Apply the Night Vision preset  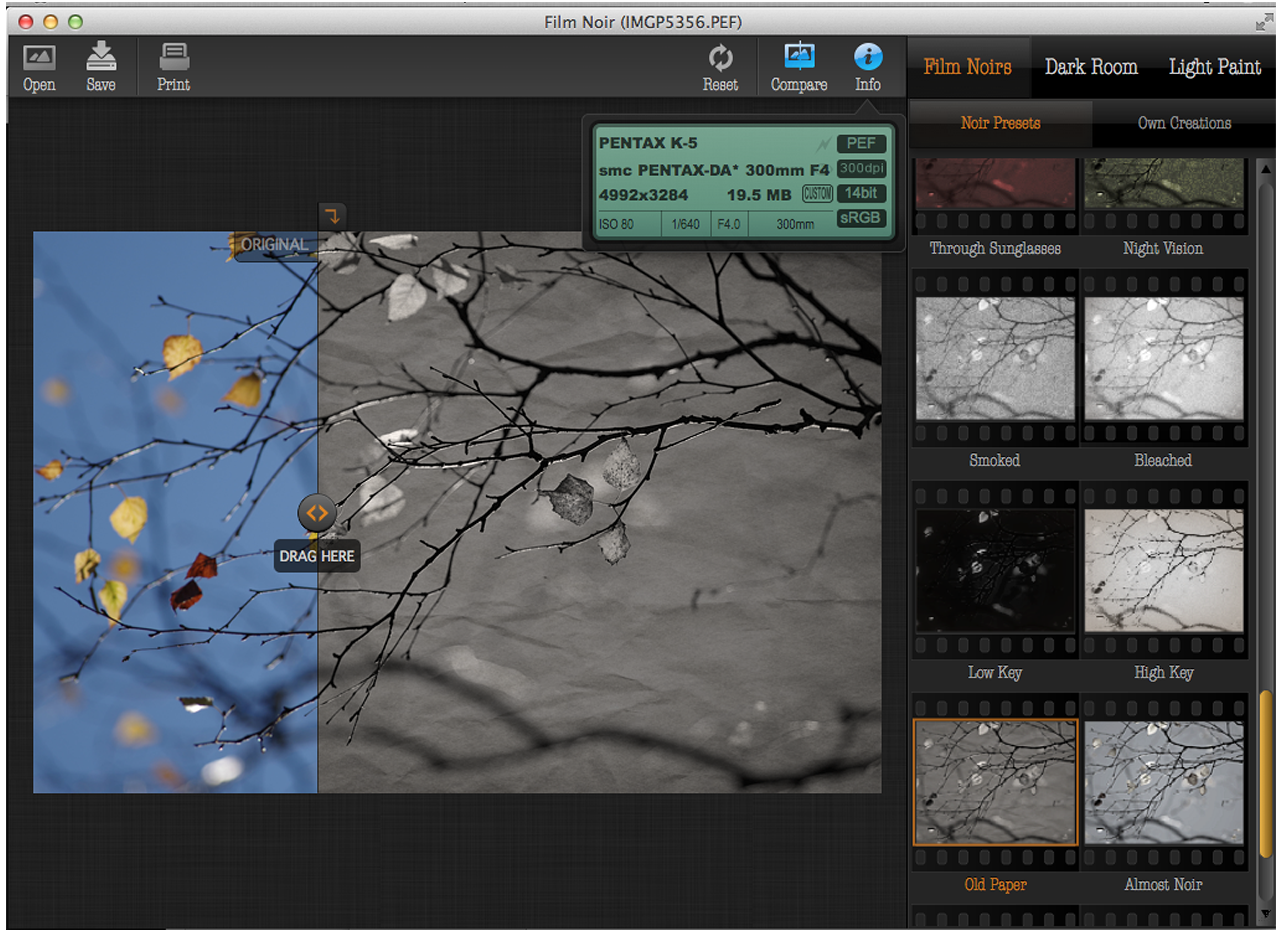1164,184
